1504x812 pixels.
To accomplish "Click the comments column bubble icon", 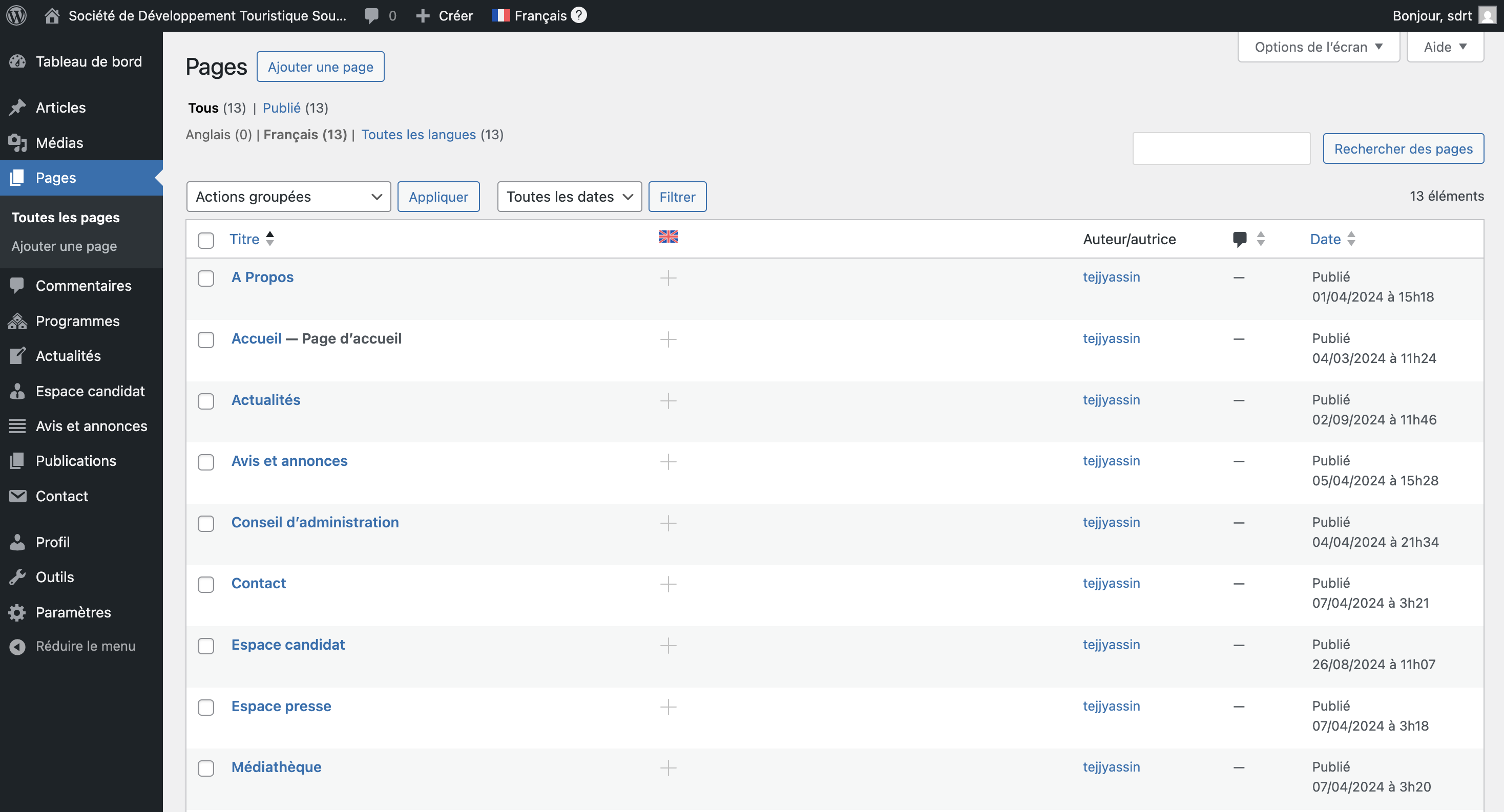I will 1239,239.
